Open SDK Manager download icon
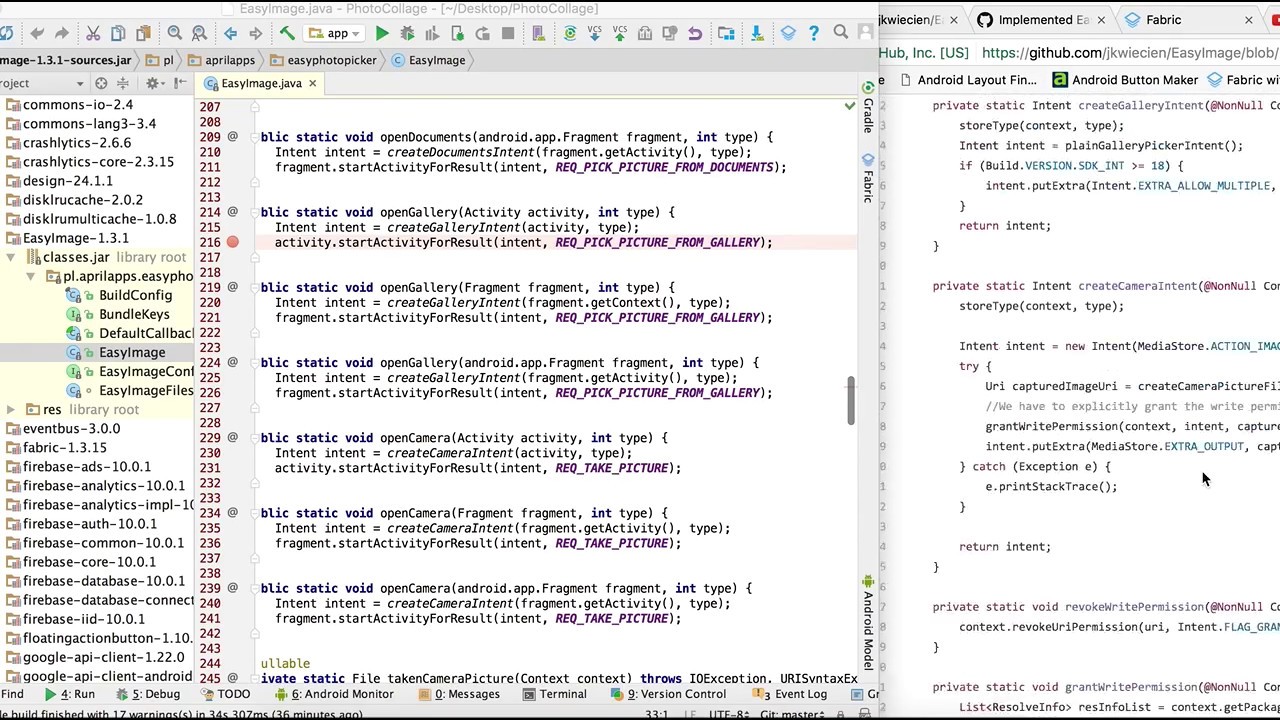 [757, 33]
